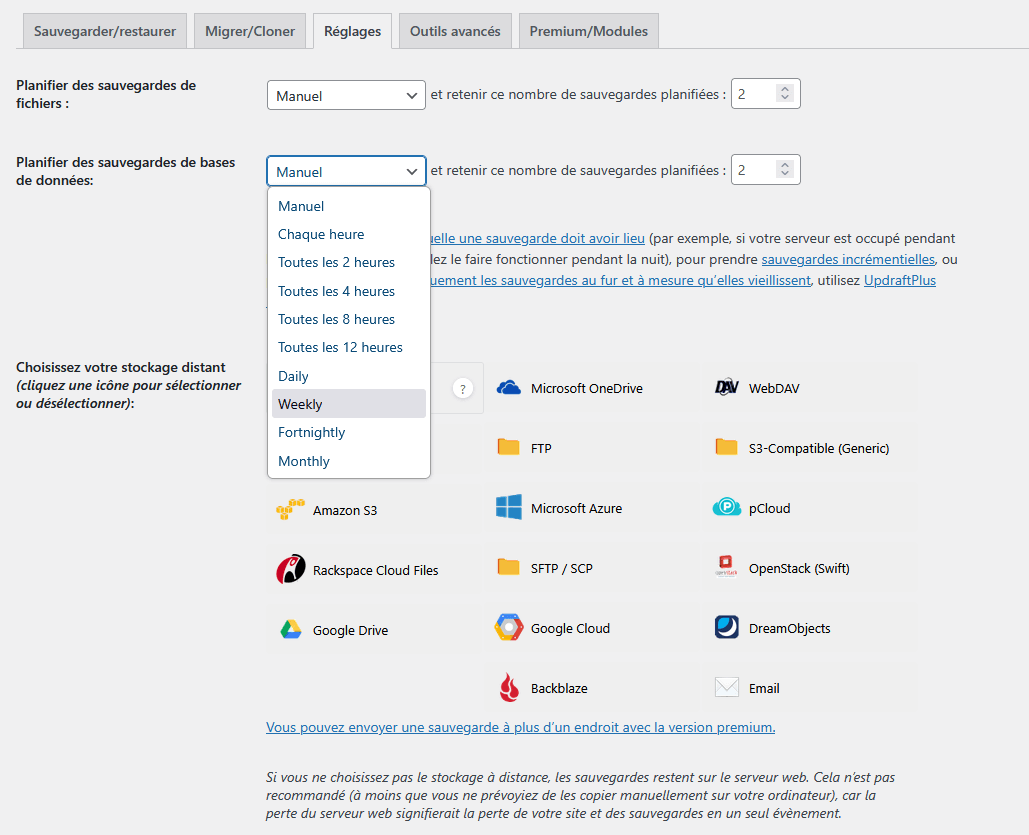Click the question mark help icon
Screen dimensions: 1029x835
[462, 389]
